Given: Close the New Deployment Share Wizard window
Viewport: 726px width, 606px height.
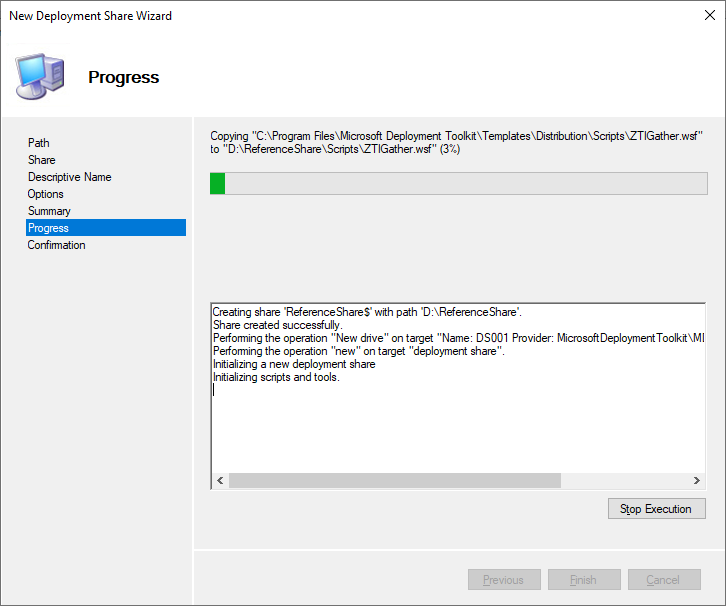Looking at the screenshot, I should pos(709,15).
